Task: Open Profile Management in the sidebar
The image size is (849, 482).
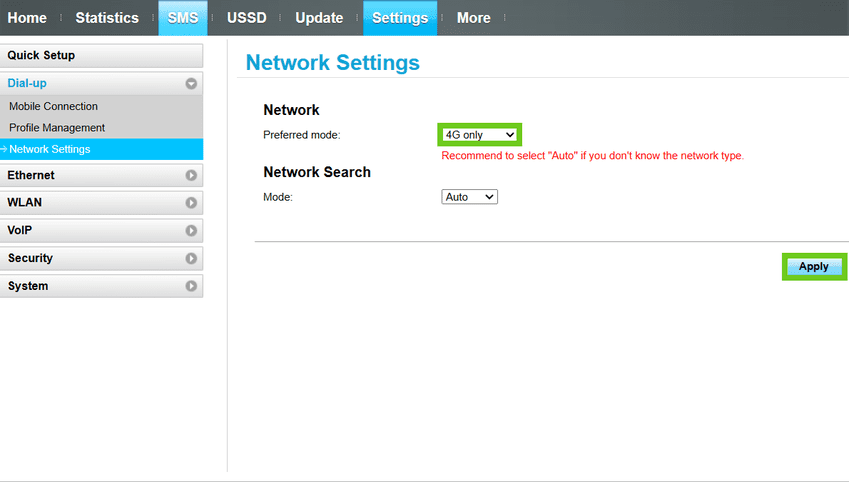Action: (x=57, y=128)
